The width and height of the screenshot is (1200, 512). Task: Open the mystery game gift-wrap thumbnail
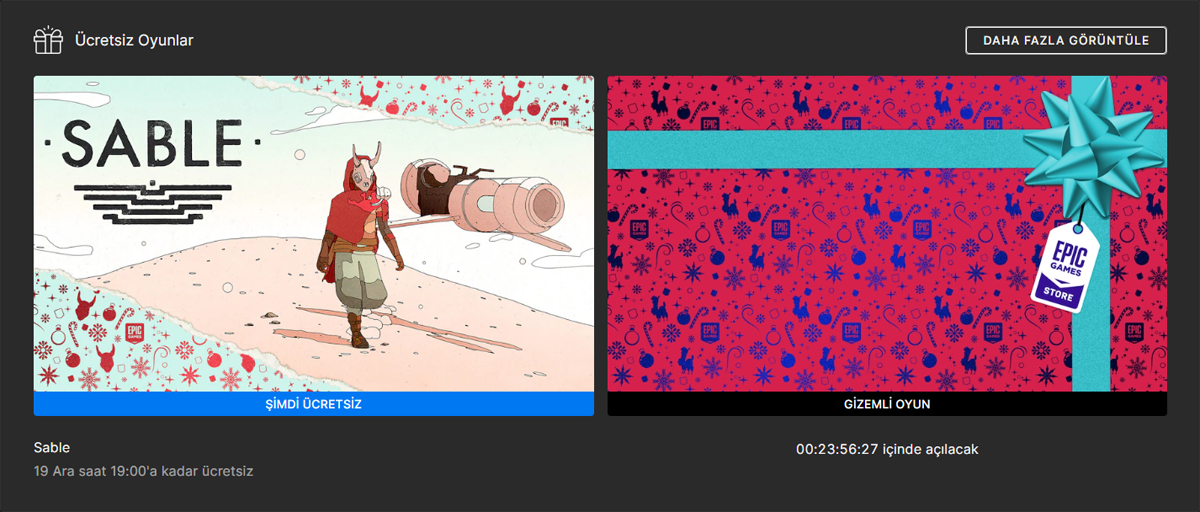[887, 233]
